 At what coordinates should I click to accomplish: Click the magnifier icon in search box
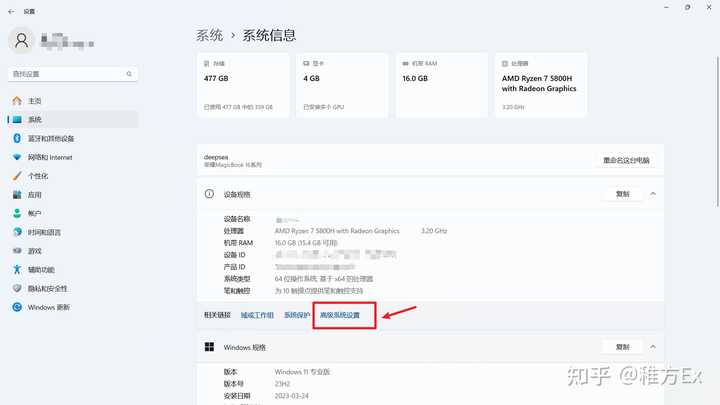pyautogui.click(x=129, y=74)
